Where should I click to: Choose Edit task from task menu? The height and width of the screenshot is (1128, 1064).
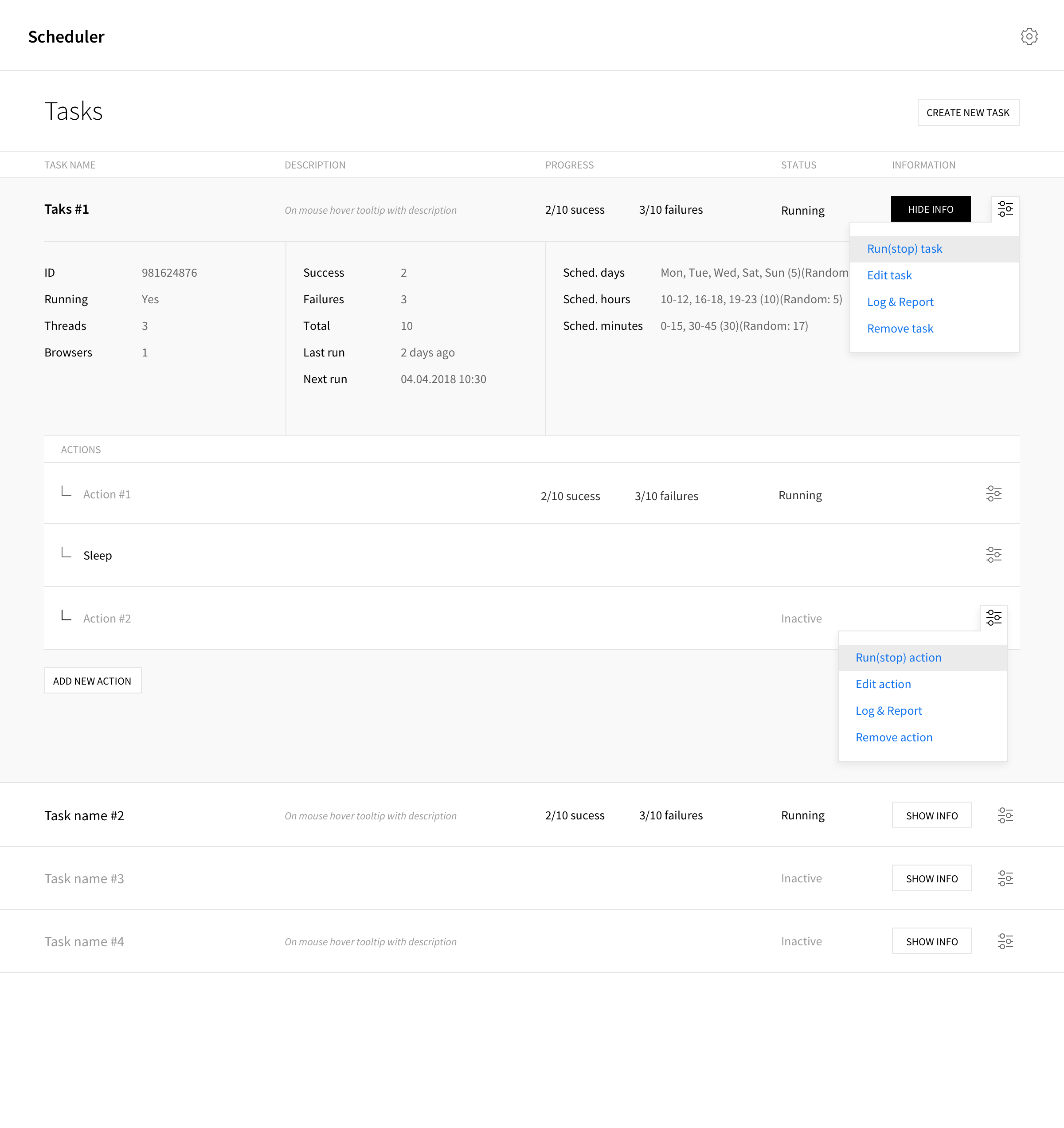(888, 275)
